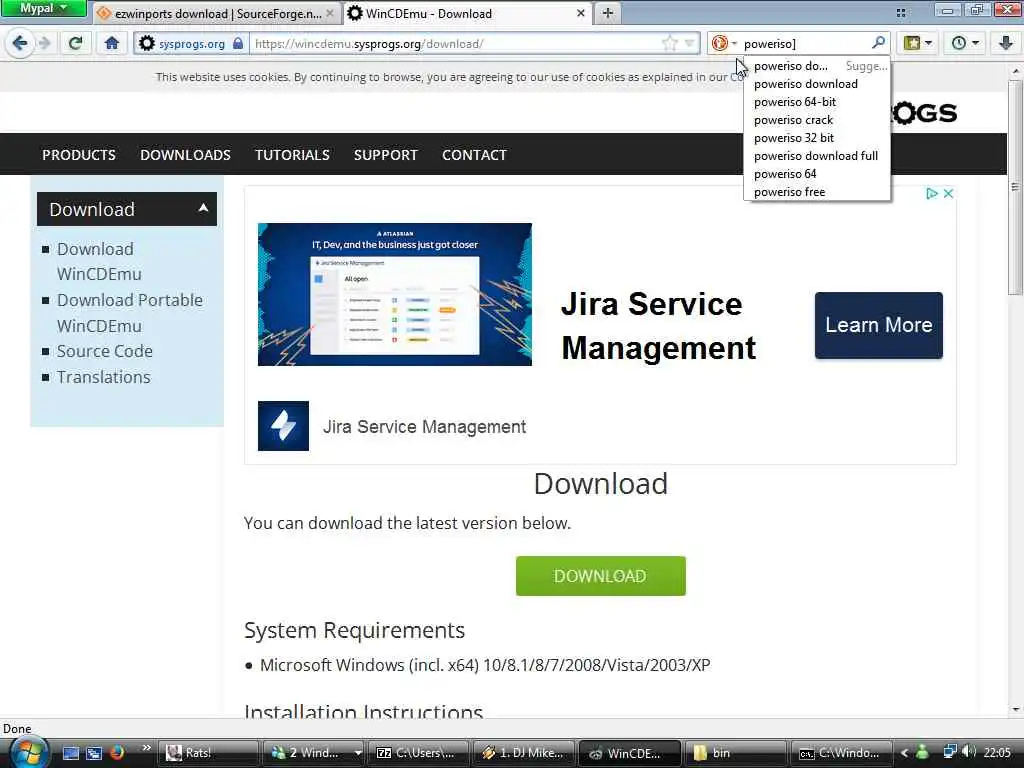Go to the SUPPORT section
This screenshot has width=1024, height=768.
tap(385, 155)
